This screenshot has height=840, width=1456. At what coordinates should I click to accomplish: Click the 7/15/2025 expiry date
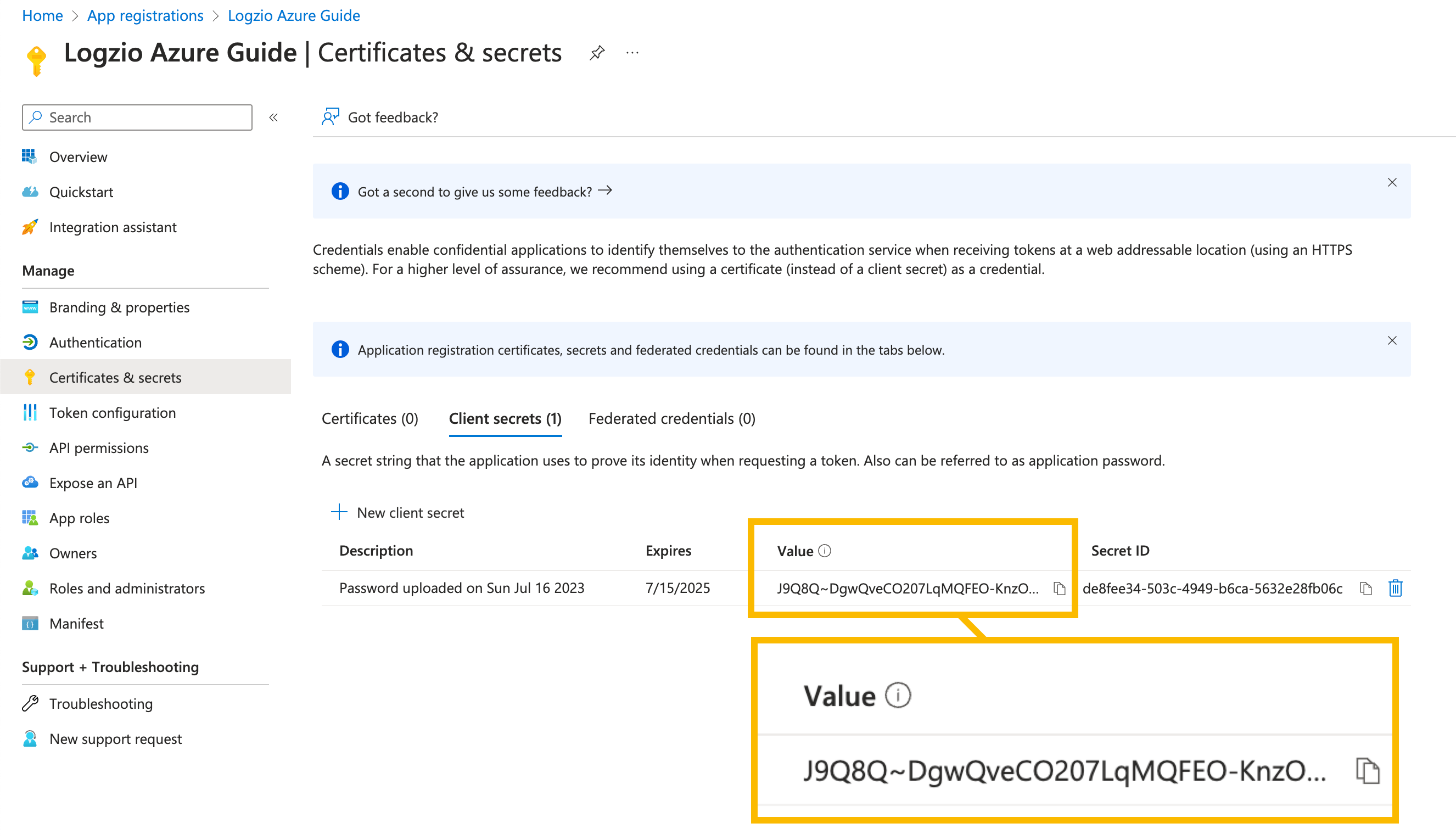click(x=678, y=588)
